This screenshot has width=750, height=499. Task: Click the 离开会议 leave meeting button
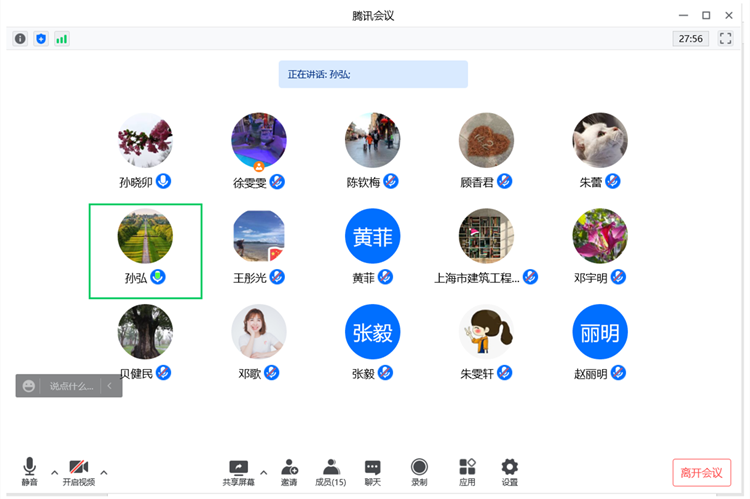[x=702, y=473]
